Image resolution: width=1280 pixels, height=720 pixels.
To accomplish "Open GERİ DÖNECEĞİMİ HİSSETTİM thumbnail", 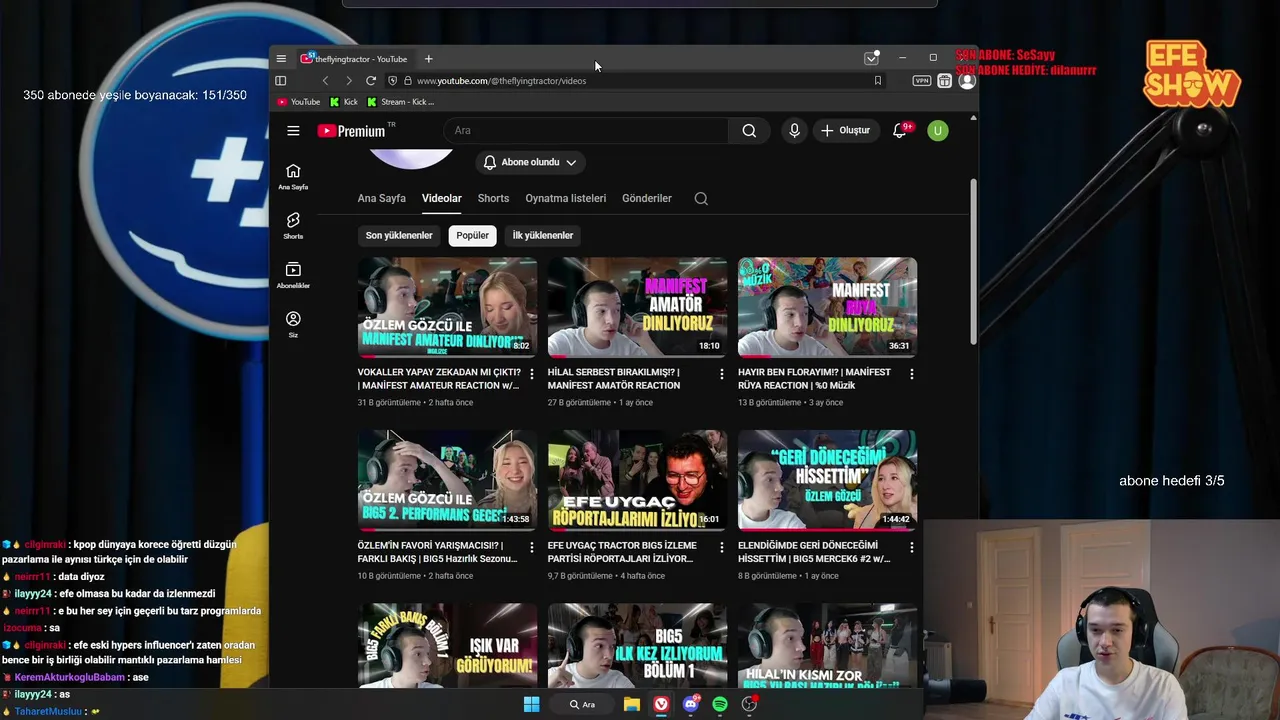I will pyautogui.click(x=827, y=480).
